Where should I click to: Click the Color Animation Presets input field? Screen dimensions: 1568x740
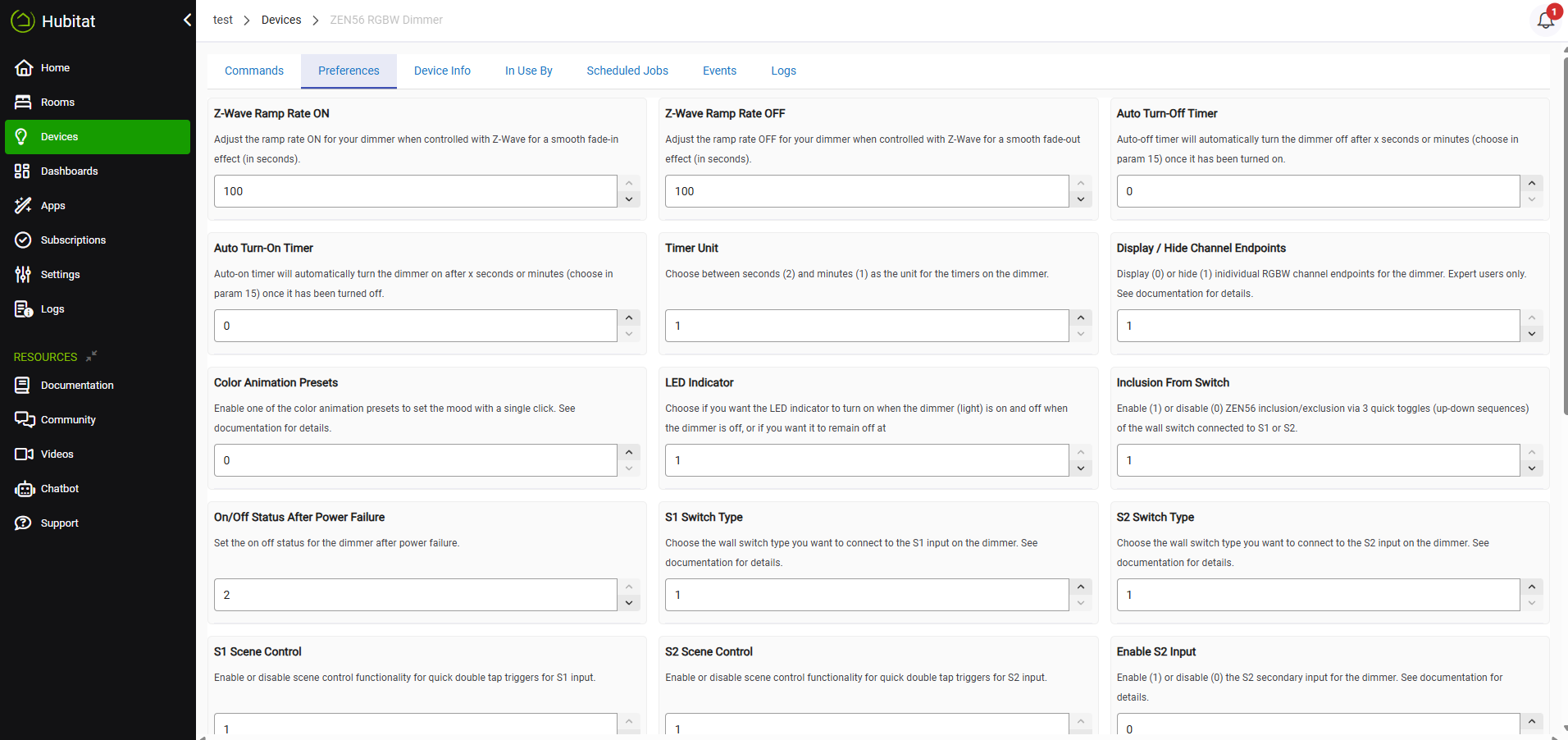(415, 460)
